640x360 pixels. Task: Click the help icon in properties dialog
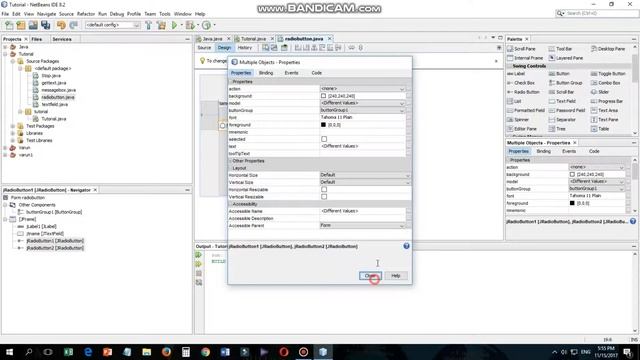point(407,246)
